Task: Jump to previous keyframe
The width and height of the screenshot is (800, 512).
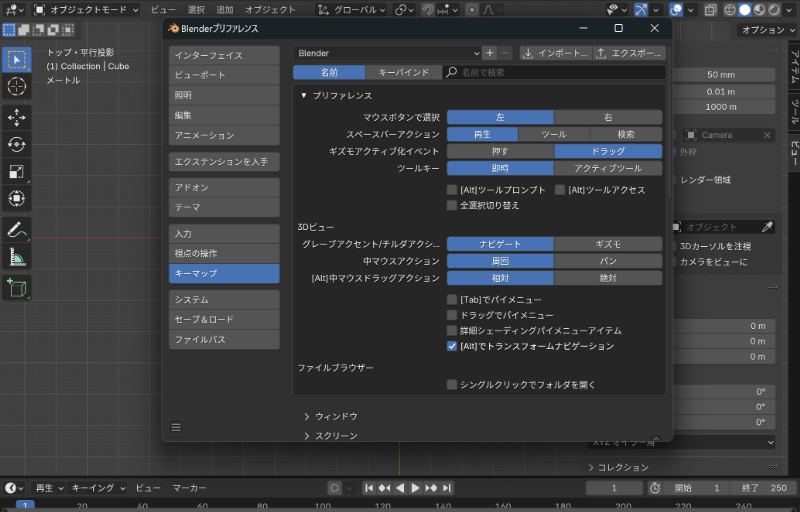Action: point(384,488)
